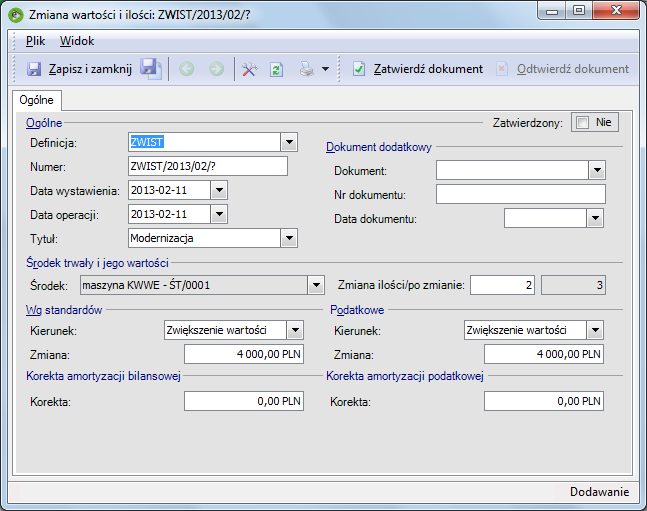Open the tools (hammer and wrench) icon
The image size is (647, 511).
click(x=250, y=69)
